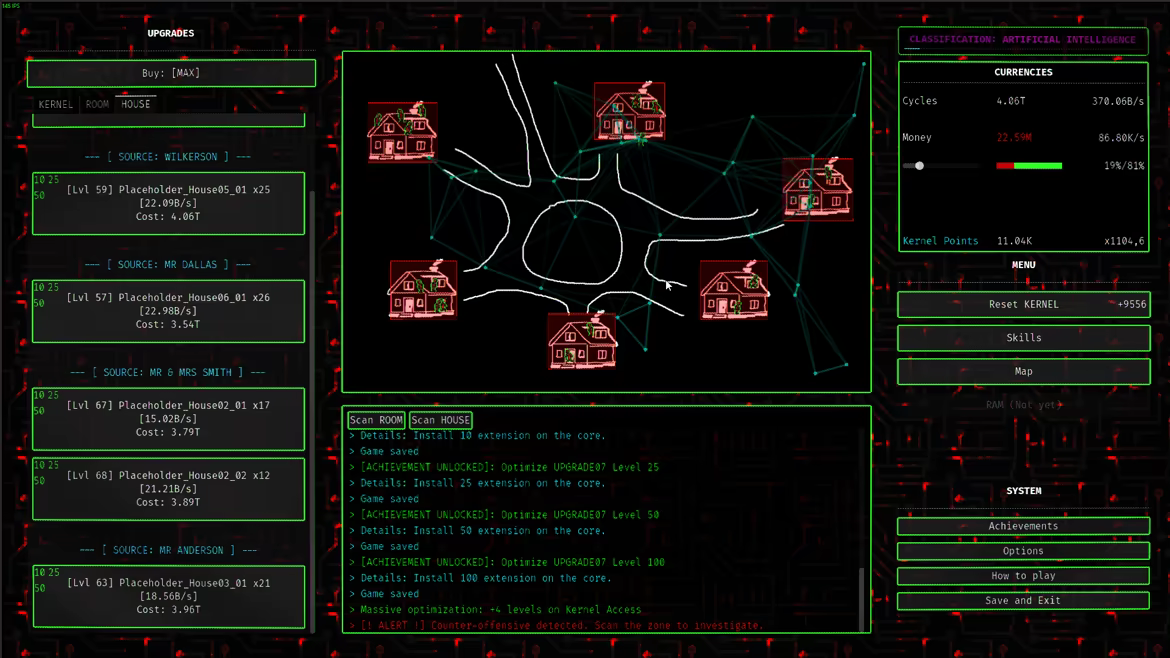
Task: Click the Scan HOUSE button
Action: 440,420
